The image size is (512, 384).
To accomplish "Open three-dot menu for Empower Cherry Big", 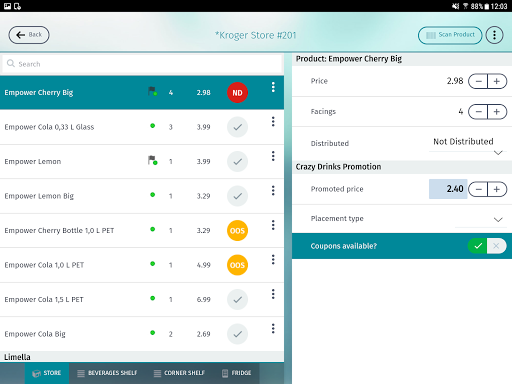I will point(273,87).
